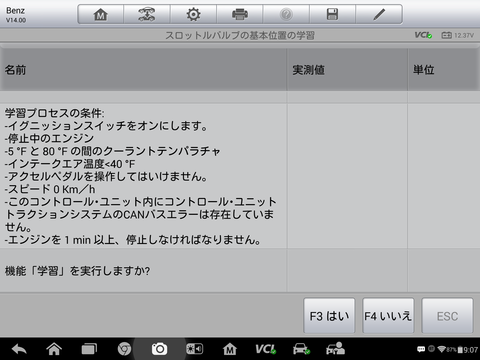This screenshot has height=360, width=480.
Task: Click the printer icon in toolbar
Action: [240, 14]
